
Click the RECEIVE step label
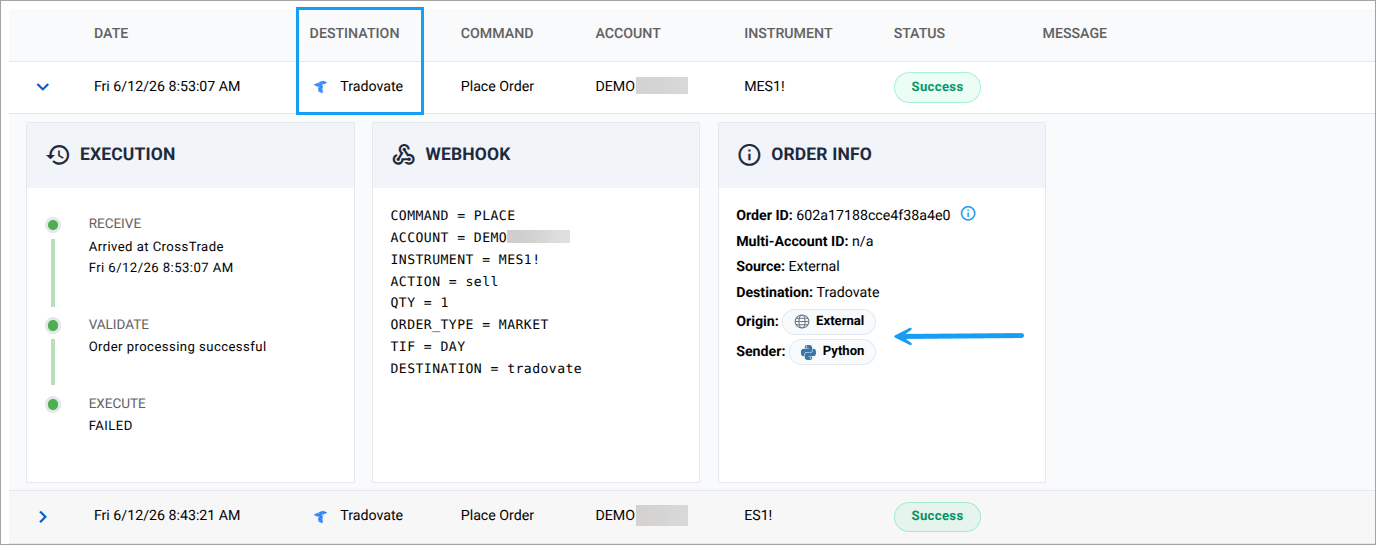pos(115,224)
